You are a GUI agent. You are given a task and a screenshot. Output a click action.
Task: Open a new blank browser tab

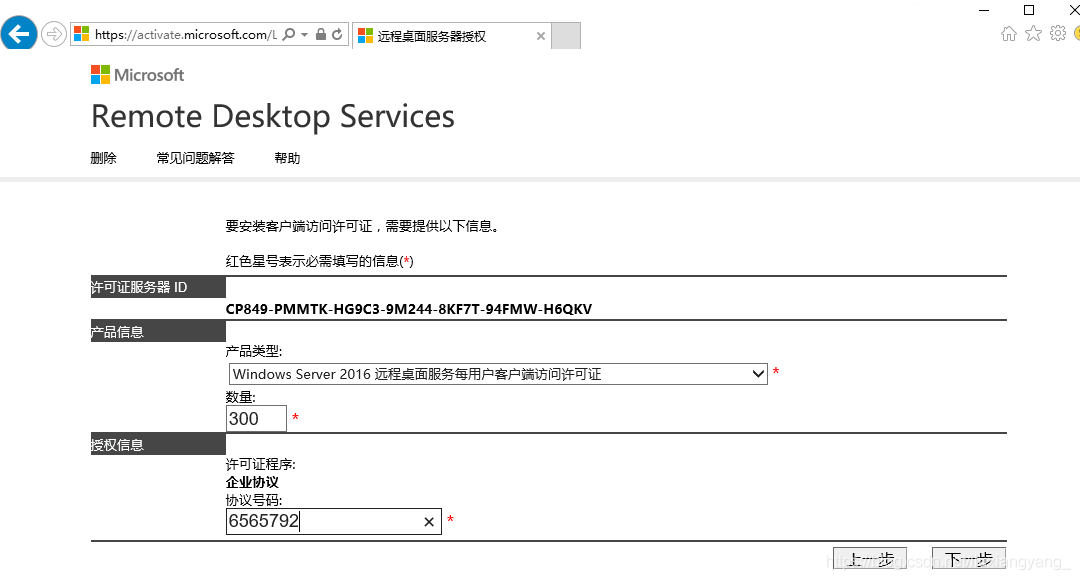566,36
